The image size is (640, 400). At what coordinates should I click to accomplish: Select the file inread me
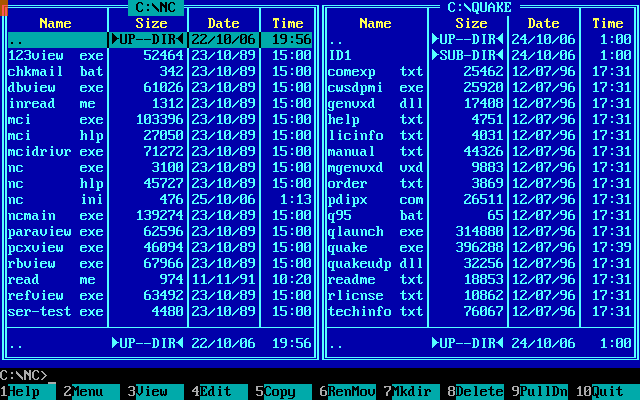pos(160,103)
